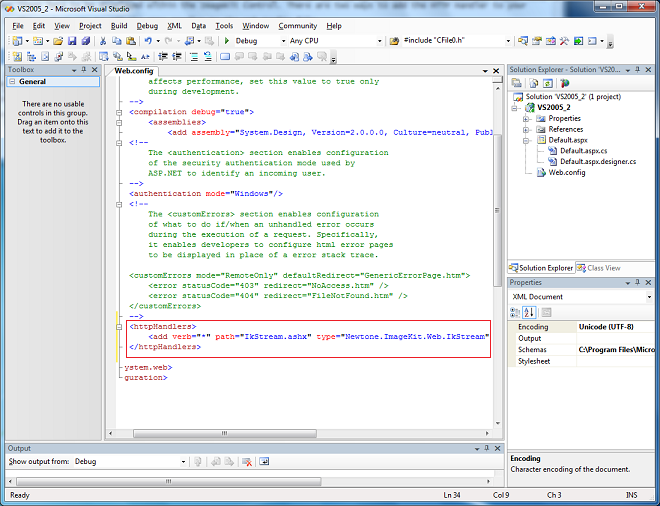
Task: Close the Web.config document with X button
Action: [496, 71]
